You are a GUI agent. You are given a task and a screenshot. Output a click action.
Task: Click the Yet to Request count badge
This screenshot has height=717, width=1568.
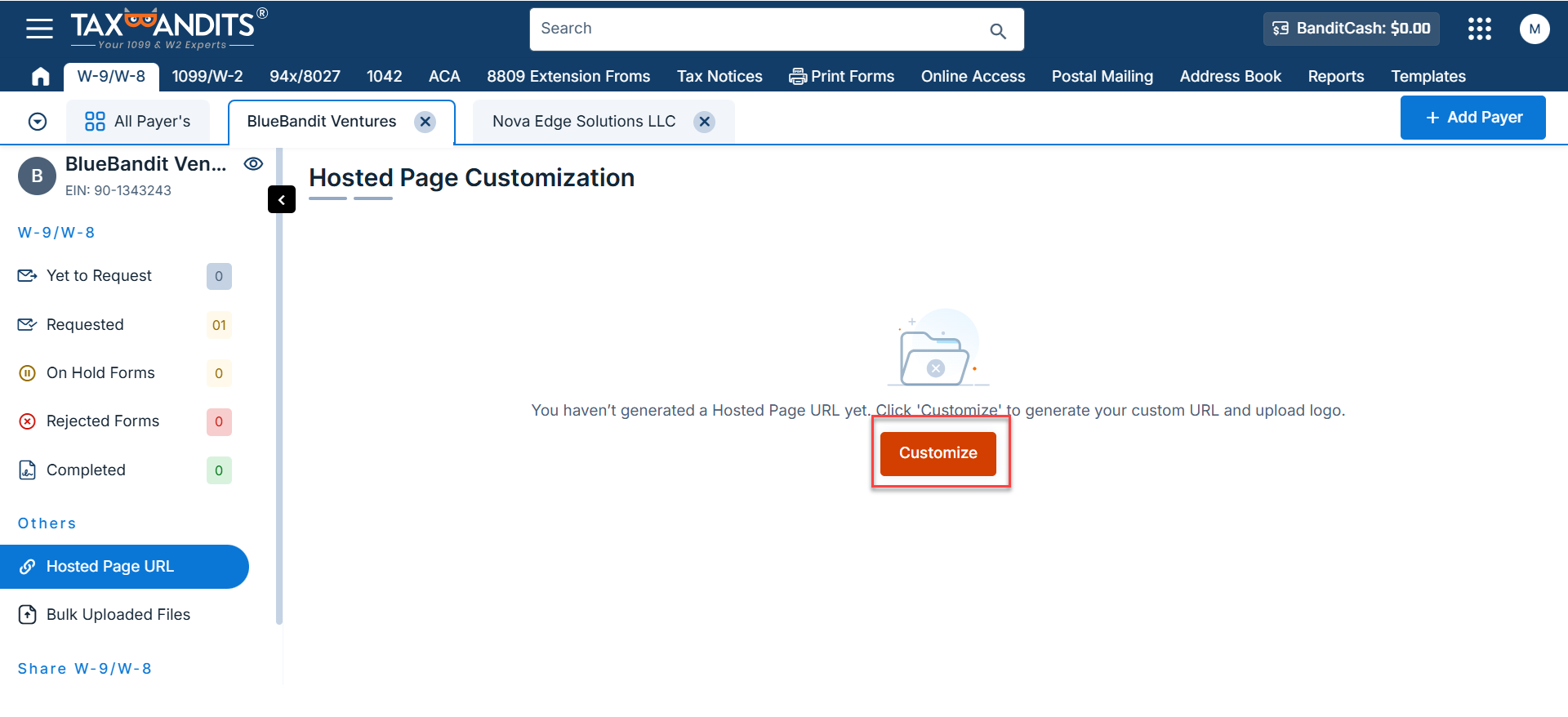[x=219, y=276]
